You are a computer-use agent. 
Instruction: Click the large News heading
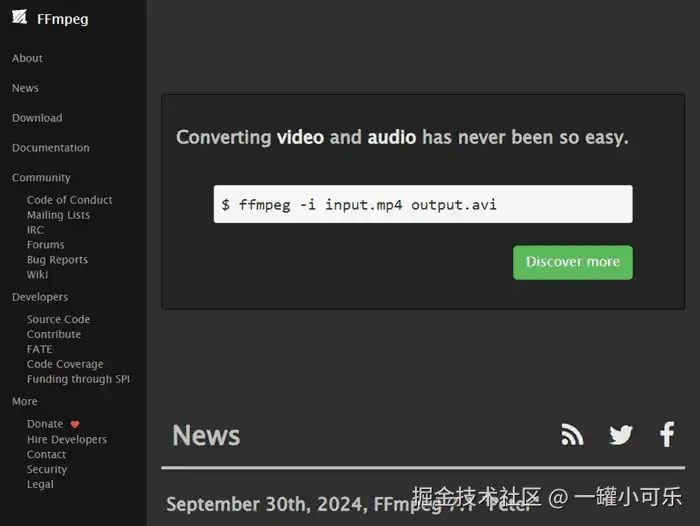click(x=206, y=435)
